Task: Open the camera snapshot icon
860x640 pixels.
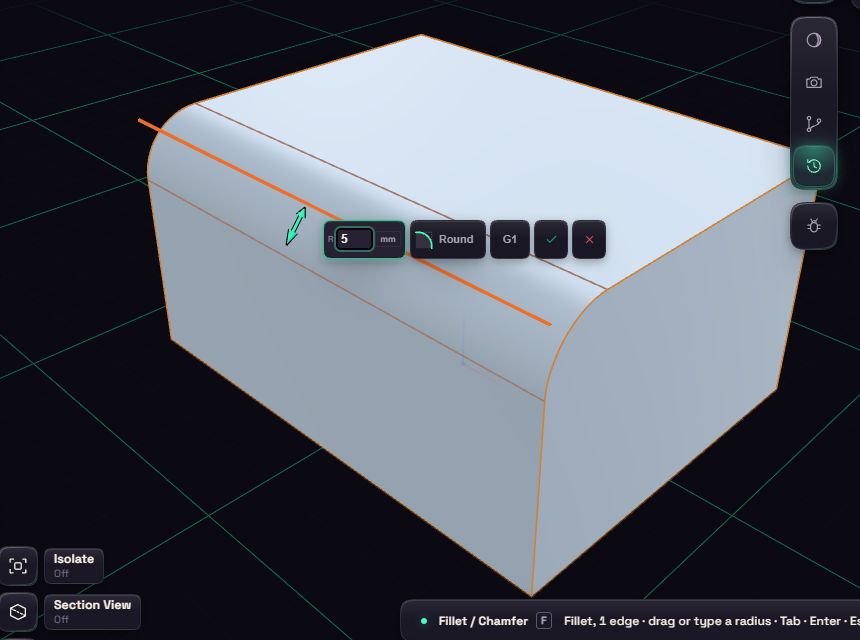Action: [x=814, y=82]
